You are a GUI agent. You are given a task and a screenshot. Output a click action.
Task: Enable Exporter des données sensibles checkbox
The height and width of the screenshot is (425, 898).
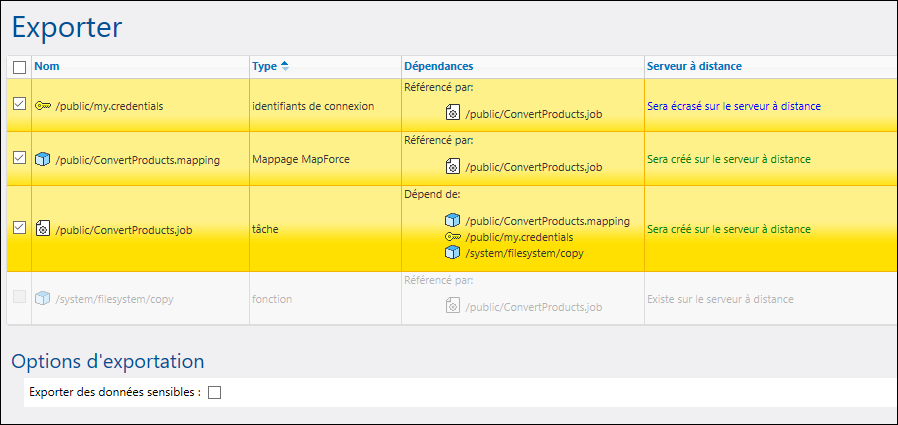pyautogui.click(x=214, y=392)
